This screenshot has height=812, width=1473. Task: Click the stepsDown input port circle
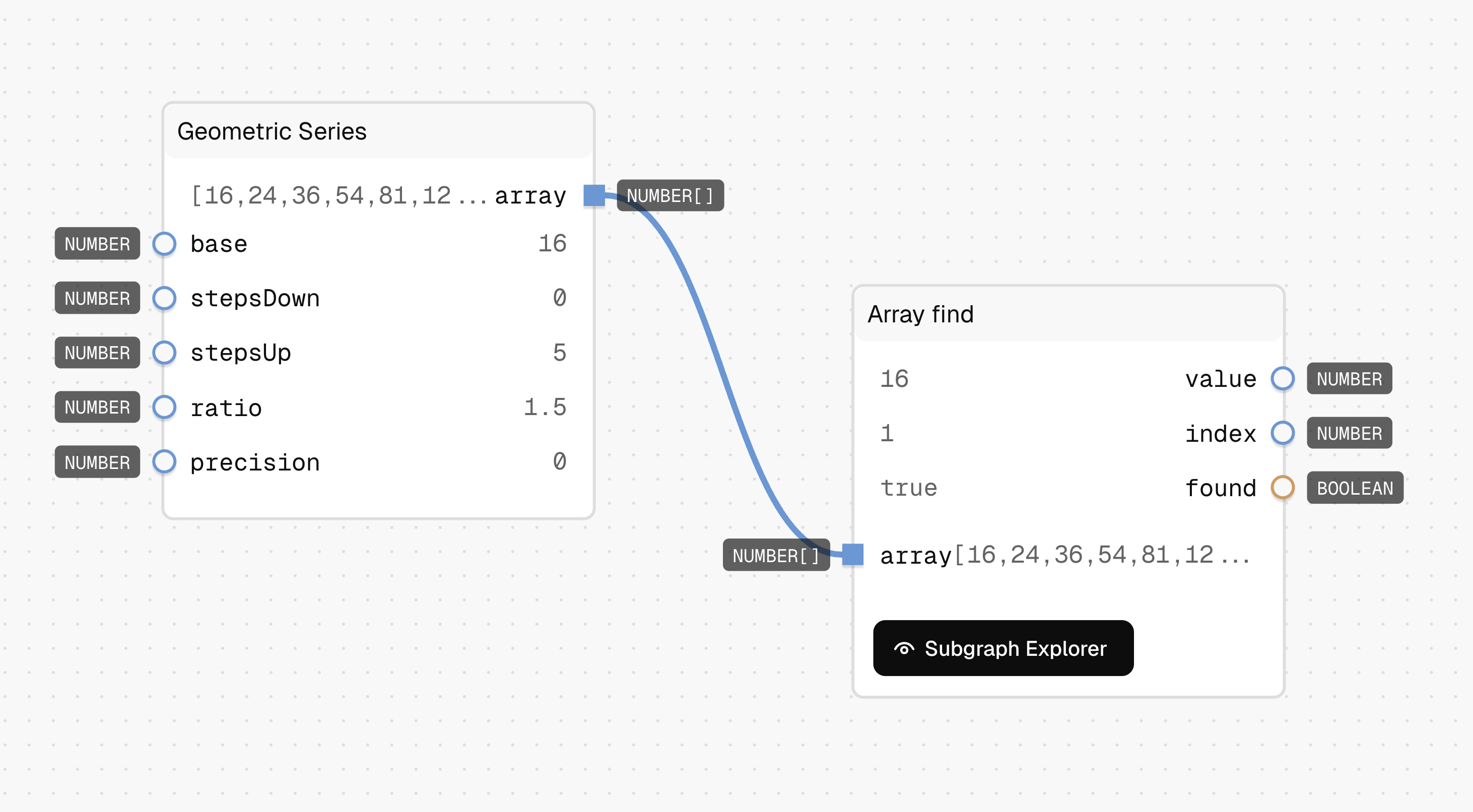coord(164,298)
